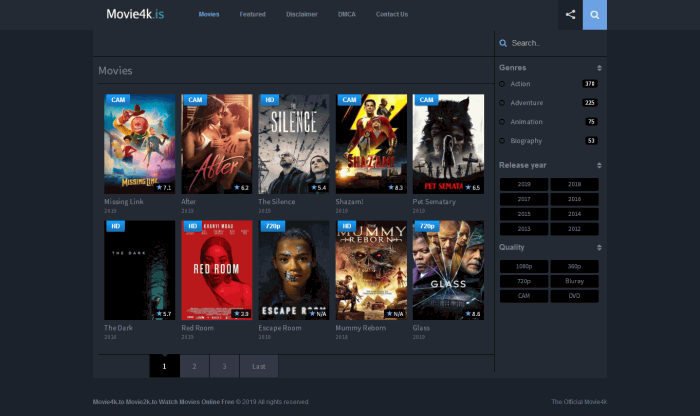Filter by release year 2016
Image resolution: width=700 pixels, height=416 pixels.
(575, 199)
